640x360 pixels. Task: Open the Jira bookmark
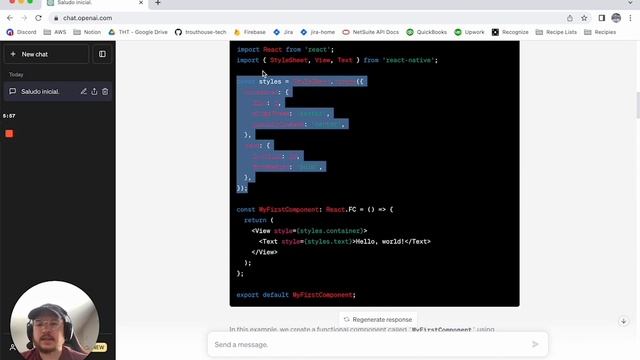283,32
